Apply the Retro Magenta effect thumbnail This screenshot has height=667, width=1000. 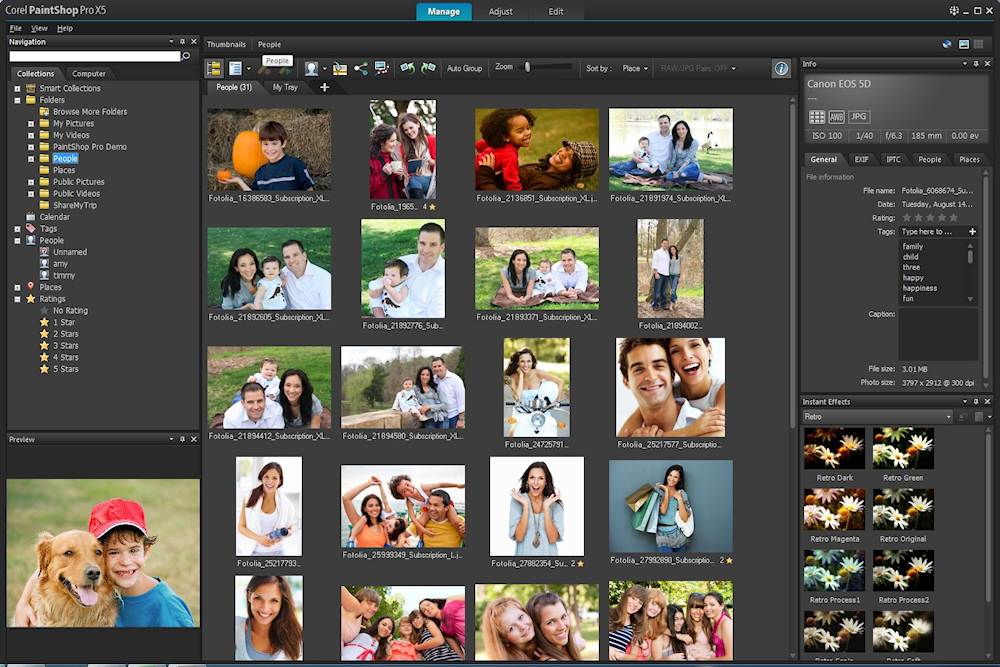(x=834, y=510)
